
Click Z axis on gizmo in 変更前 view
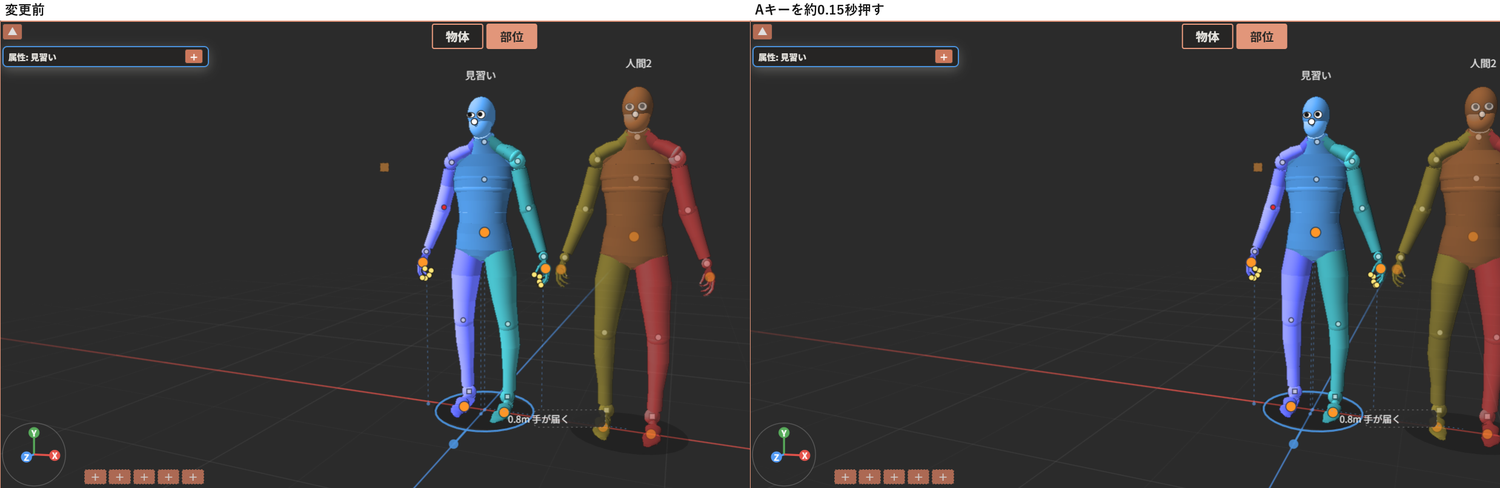tap(26, 457)
